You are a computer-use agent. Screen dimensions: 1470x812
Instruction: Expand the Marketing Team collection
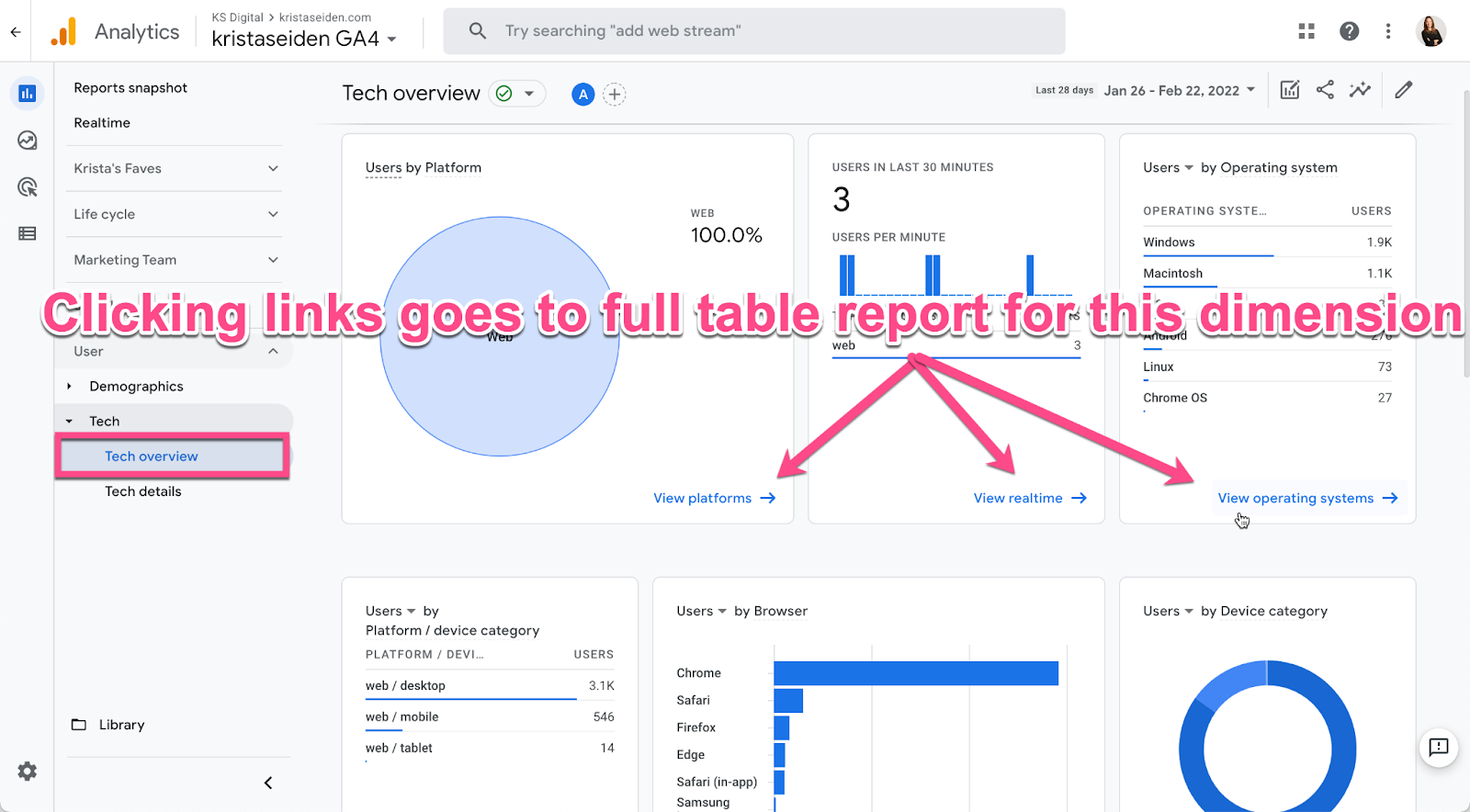pos(175,260)
